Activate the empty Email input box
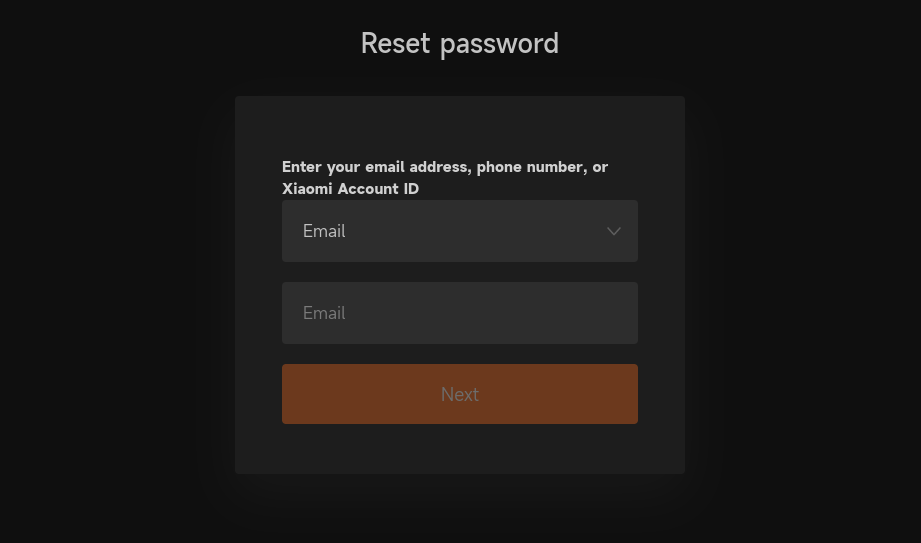This screenshot has width=921, height=543. (x=459, y=313)
